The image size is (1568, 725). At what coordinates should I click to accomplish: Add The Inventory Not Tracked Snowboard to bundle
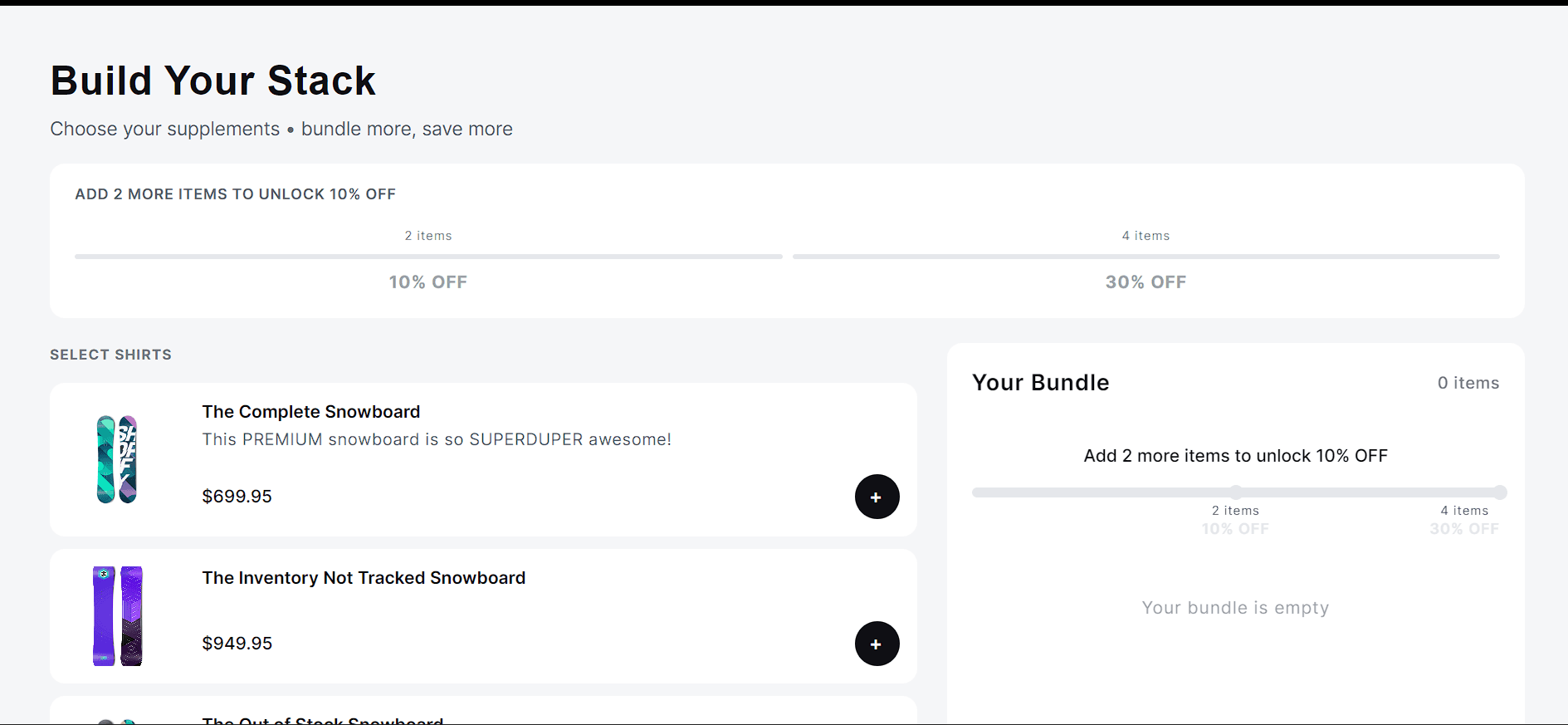[877, 644]
